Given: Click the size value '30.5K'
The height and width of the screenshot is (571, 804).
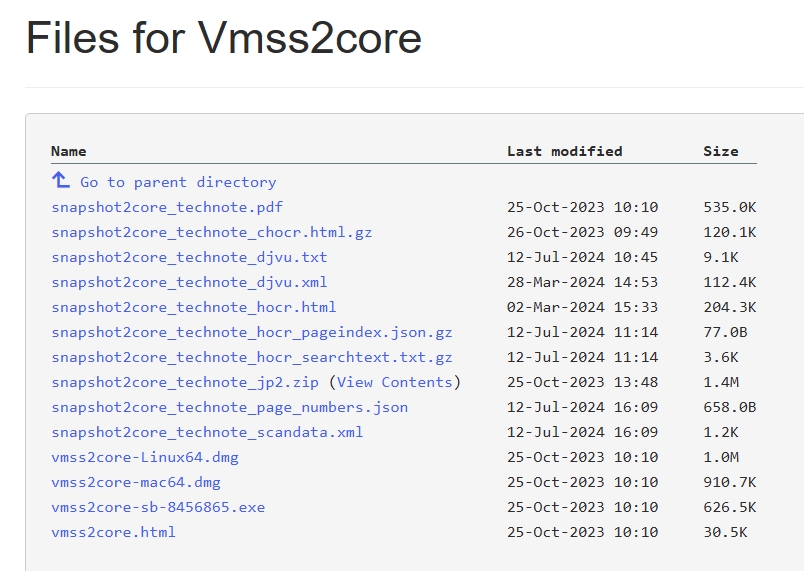Looking at the screenshot, I should click(726, 533).
